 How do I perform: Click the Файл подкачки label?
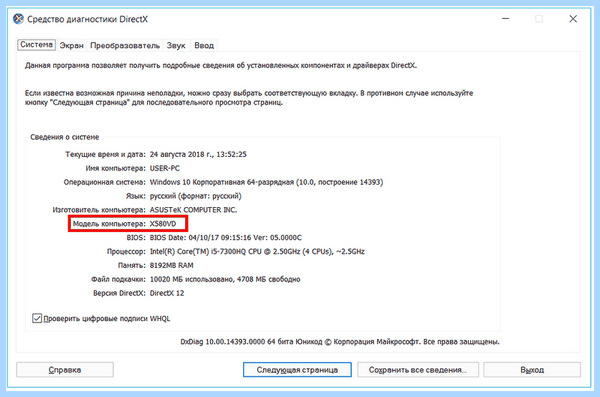pos(118,279)
